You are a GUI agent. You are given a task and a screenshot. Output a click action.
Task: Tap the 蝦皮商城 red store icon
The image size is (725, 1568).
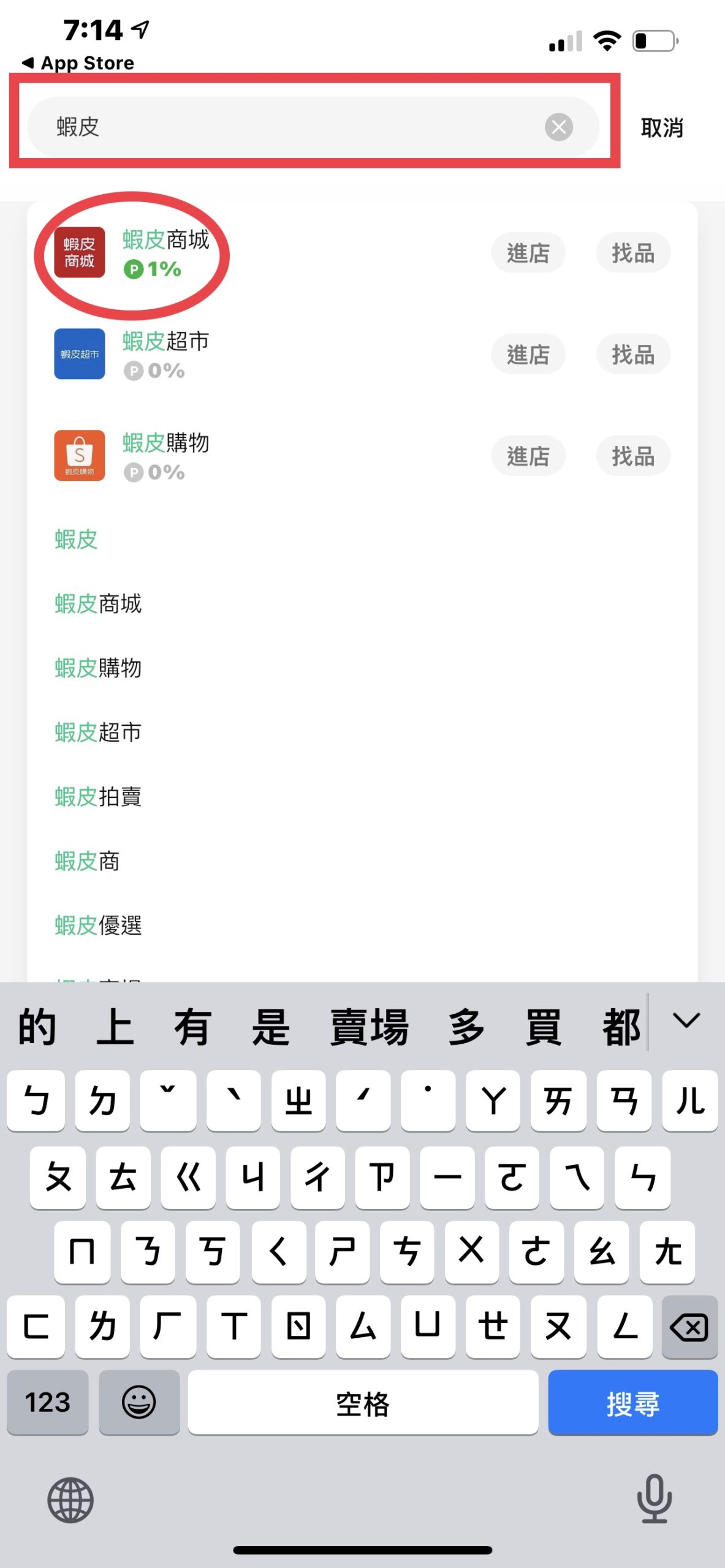pyautogui.click(x=80, y=252)
